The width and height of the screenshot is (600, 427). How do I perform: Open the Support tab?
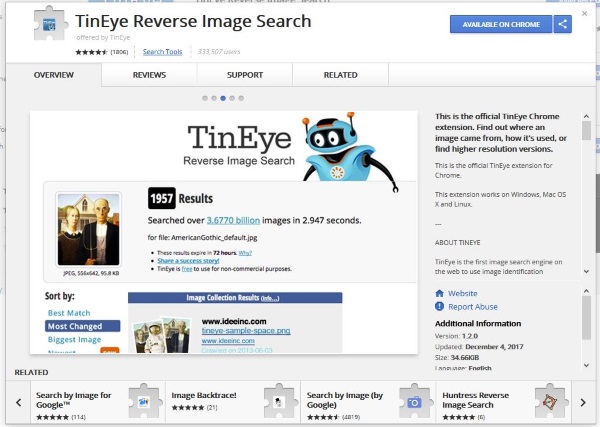245,75
